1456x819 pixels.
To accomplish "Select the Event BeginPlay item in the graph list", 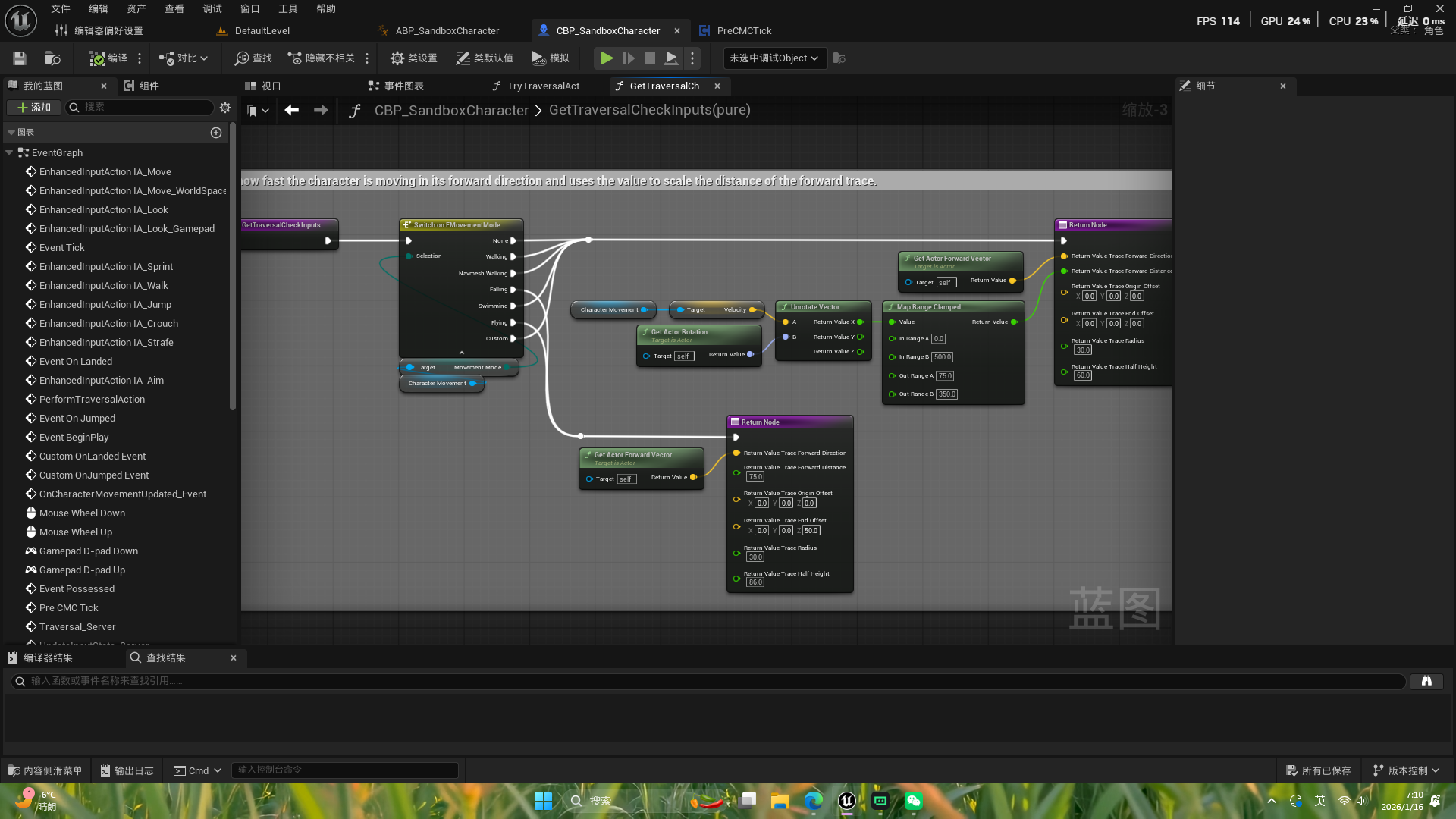I will (74, 438).
